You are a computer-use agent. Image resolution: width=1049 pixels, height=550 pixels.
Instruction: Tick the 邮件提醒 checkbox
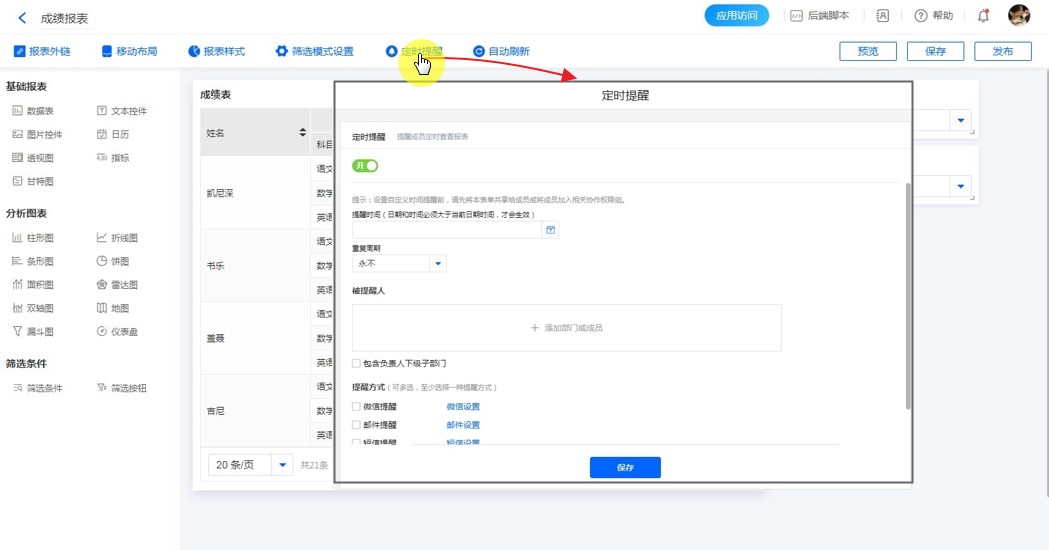357,425
